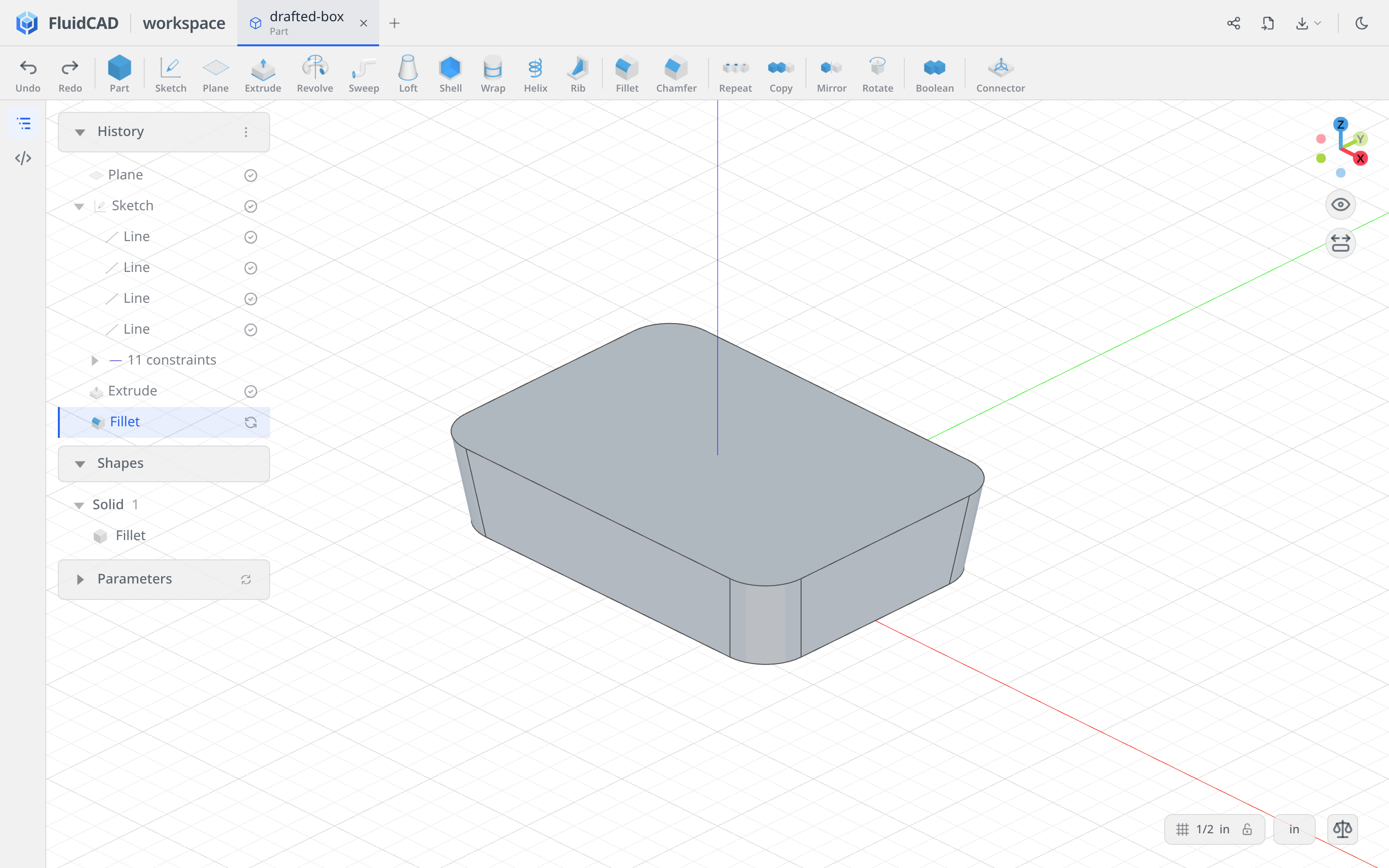Toggle dark mode moon icon

(1362, 23)
